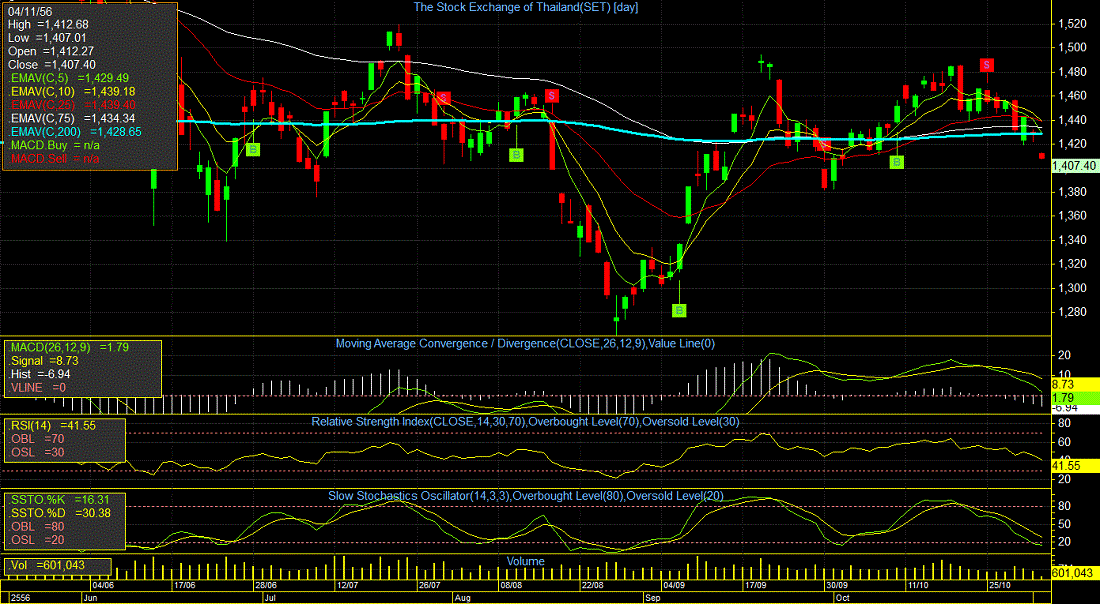
Task: Click the RSI(14) =41.55 legend entry
Action: click(53, 425)
